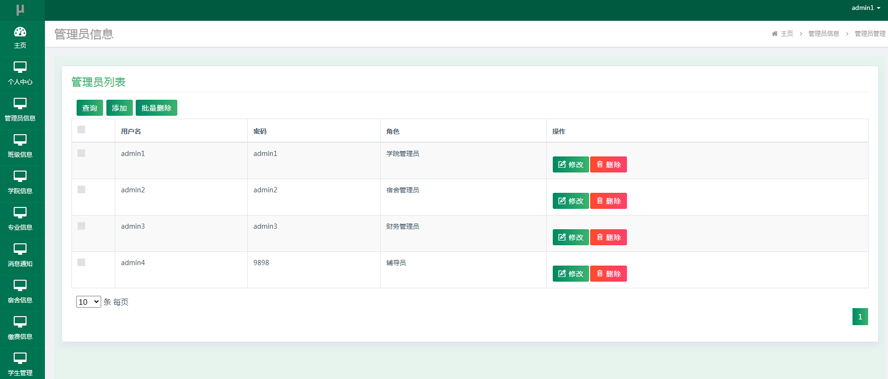The image size is (888, 379).
Task: Open the 主页 dashboard icon in sidebar
Action: pyautogui.click(x=20, y=32)
